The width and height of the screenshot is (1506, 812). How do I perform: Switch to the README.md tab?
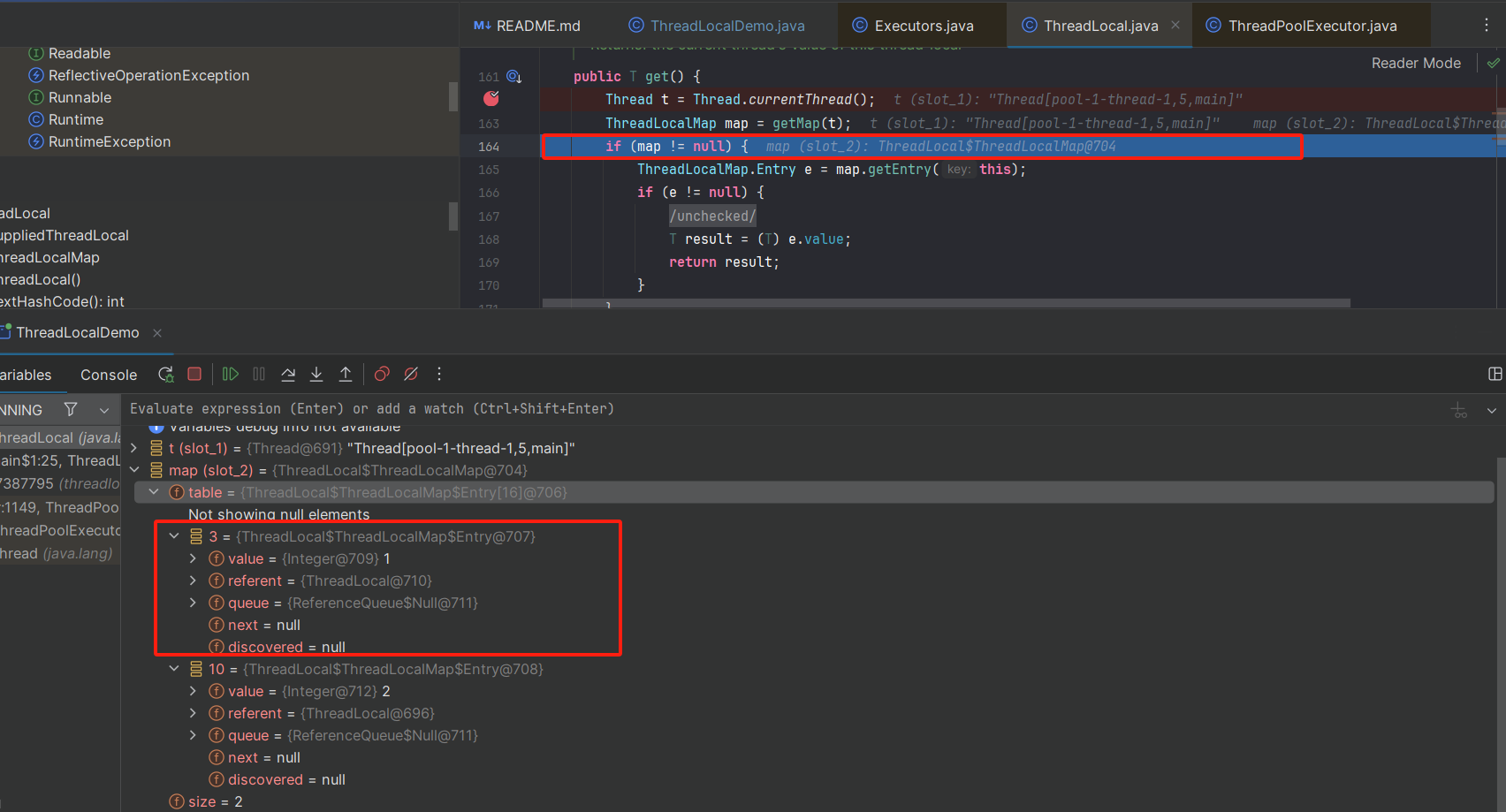(x=528, y=26)
